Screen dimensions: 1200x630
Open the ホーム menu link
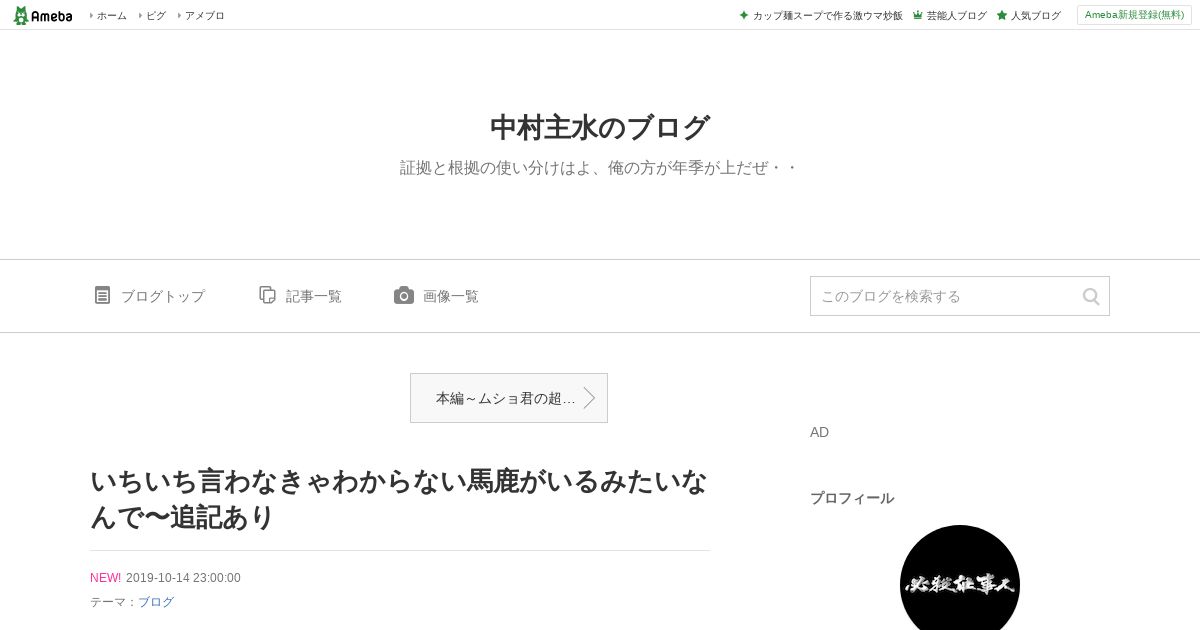(x=112, y=16)
